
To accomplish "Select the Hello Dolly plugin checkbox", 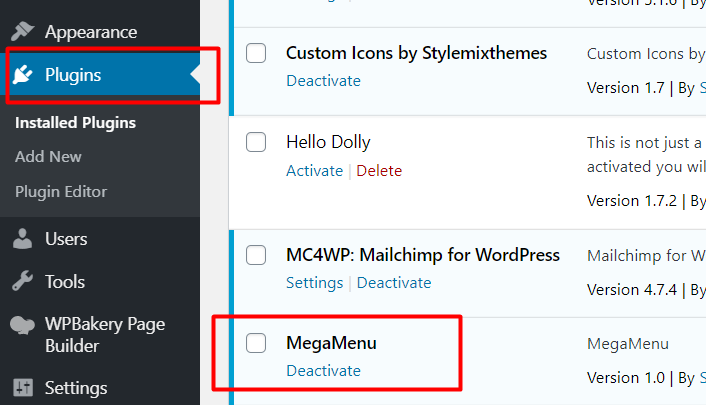I will (x=256, y=142).
